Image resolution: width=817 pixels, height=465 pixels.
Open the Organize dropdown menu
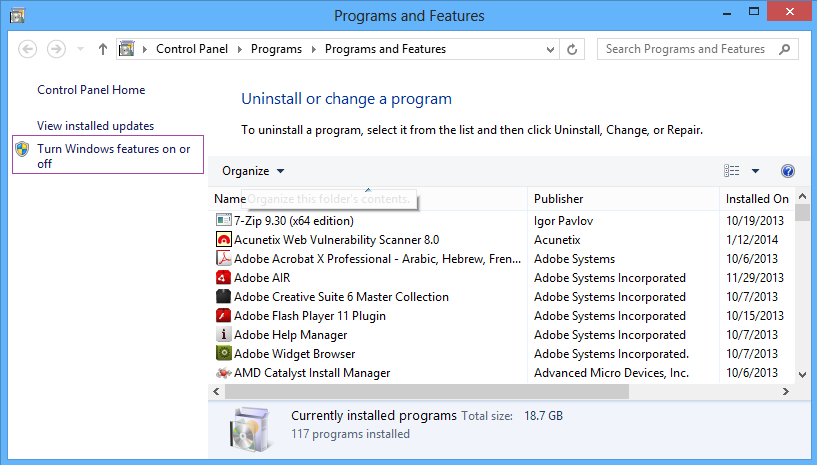tap(253, 172)
